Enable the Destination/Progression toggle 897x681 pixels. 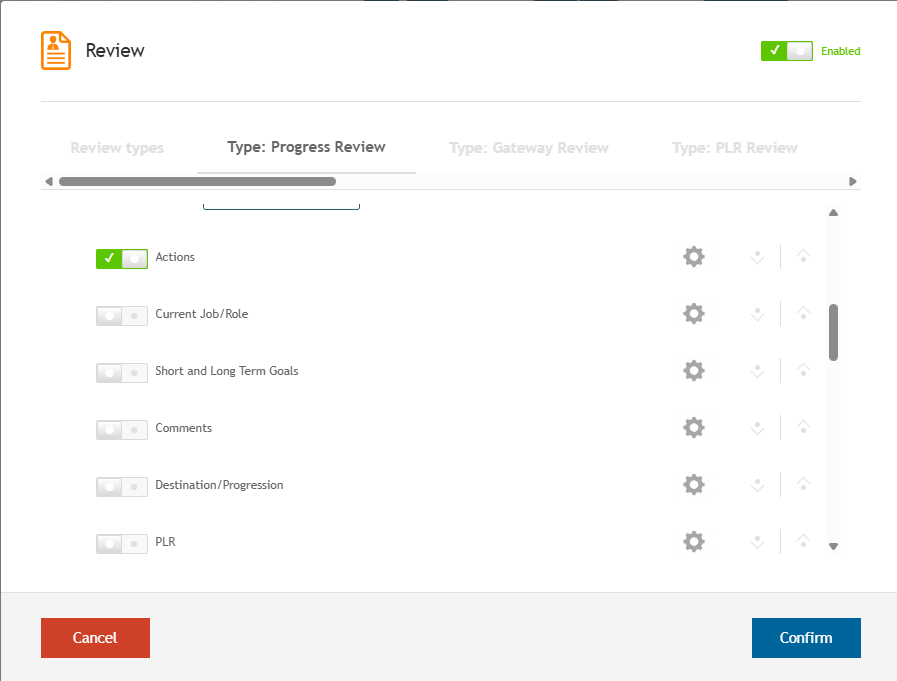tap(122, 486)
